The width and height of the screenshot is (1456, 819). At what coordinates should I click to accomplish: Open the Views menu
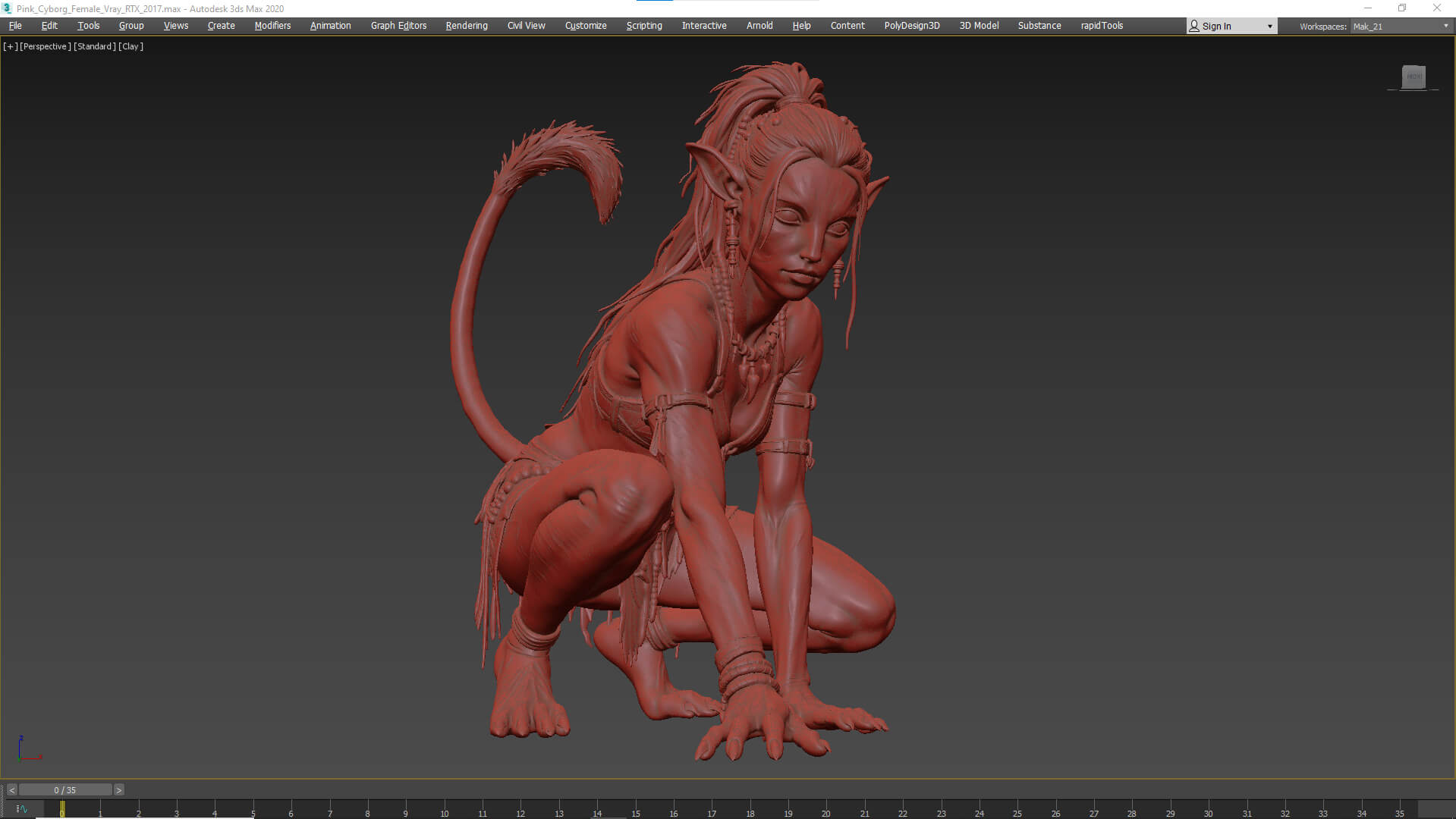click(176, 26)
